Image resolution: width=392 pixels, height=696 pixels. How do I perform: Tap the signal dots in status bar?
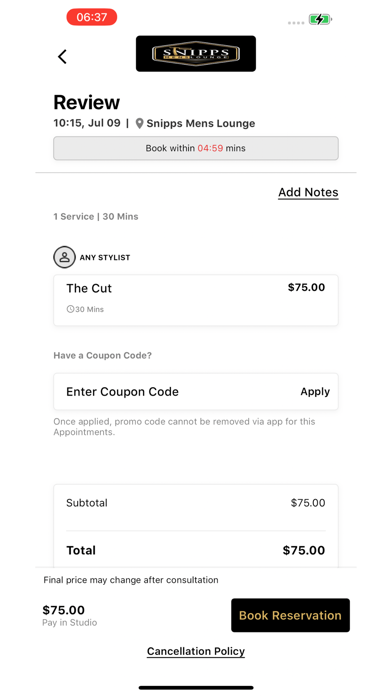[x=296, y=23]
